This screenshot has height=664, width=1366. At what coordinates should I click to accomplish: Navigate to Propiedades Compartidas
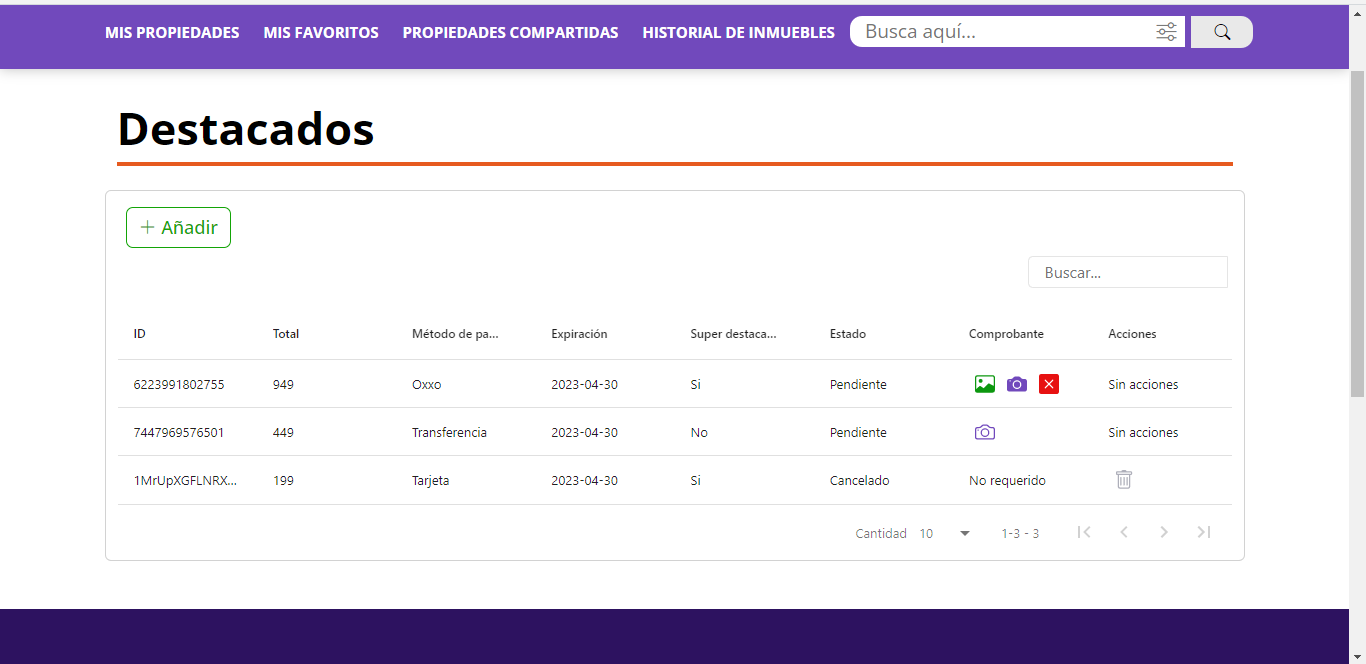(x=510, y=33)
